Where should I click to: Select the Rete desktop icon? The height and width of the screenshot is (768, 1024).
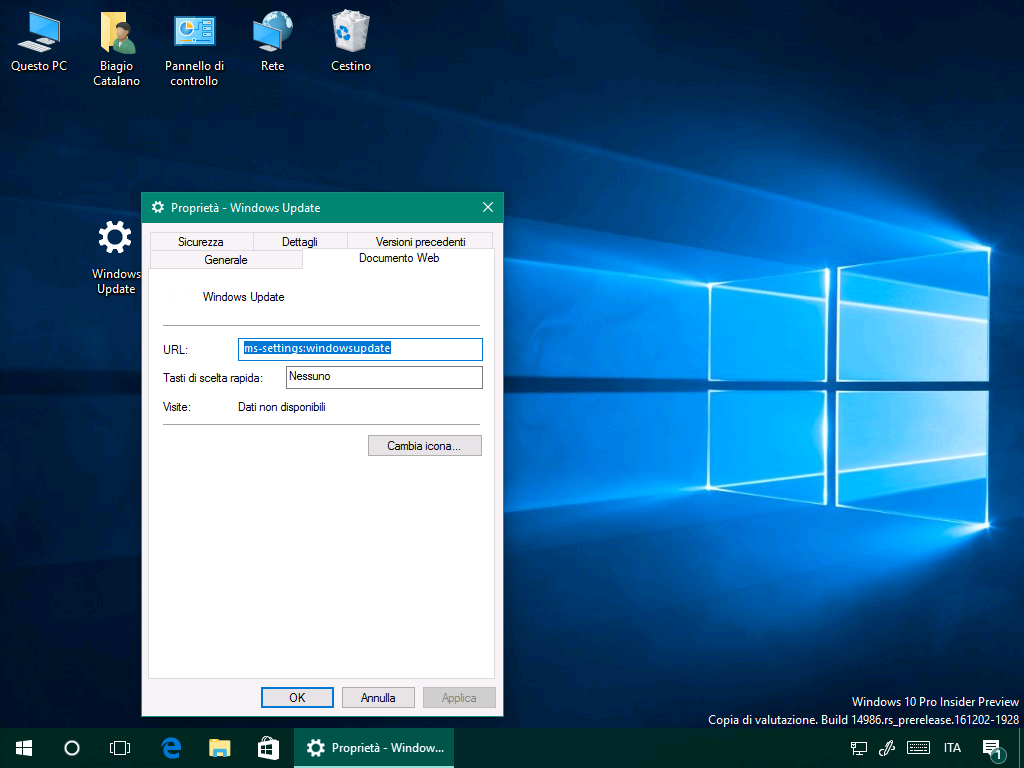pos(272,42)
